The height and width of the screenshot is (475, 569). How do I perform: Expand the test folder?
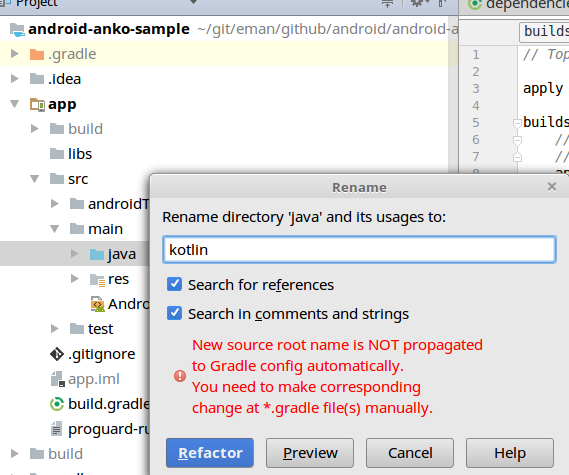click(54, 329)
